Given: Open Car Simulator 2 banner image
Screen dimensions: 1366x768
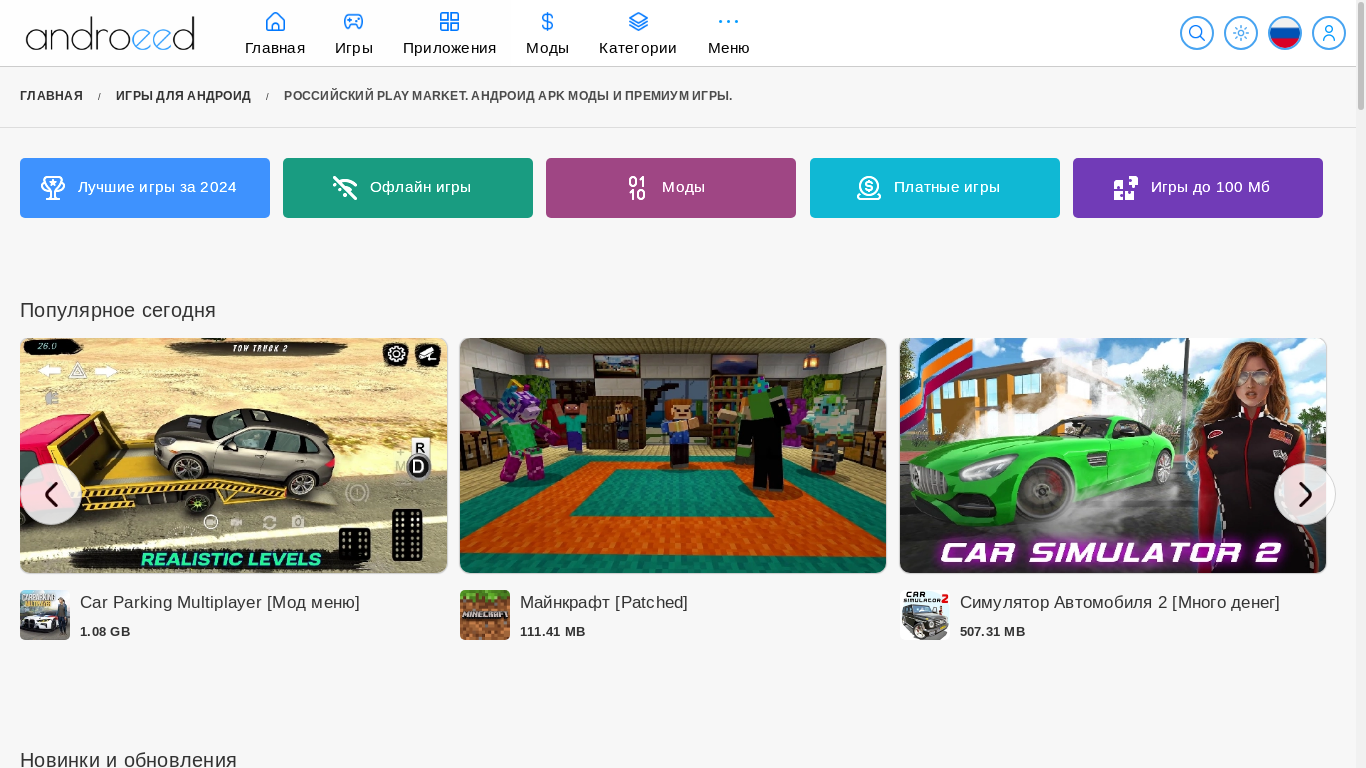Looking at the screenshot, I should 1113,455.
